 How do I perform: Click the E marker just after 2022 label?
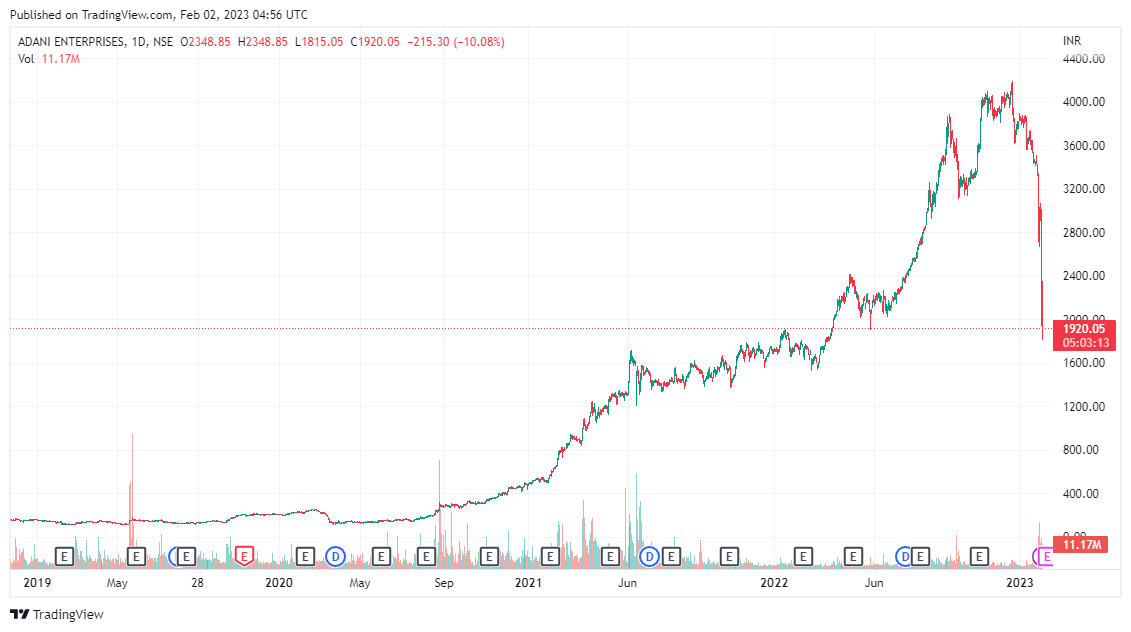803,556
